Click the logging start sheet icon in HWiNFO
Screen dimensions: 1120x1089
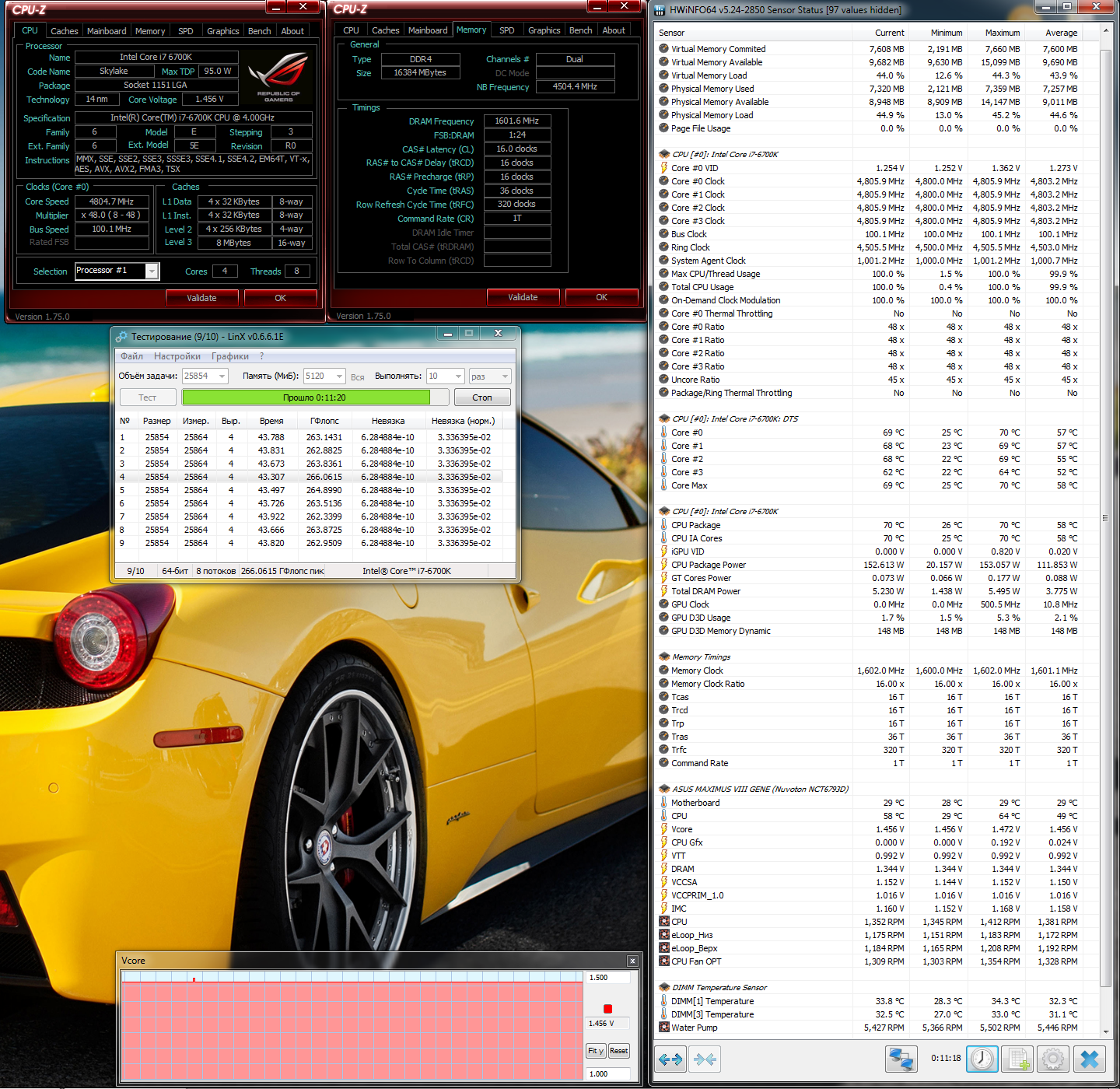1017,1059
